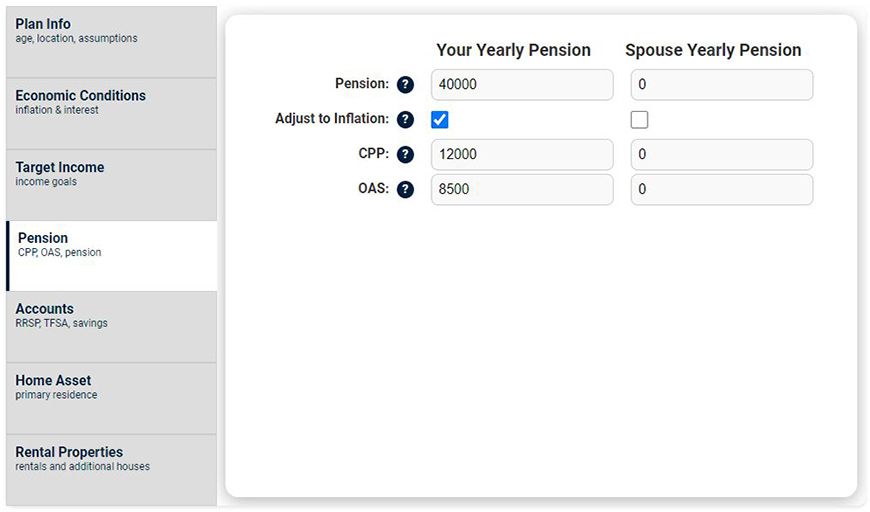The height and width of the screenshot is (512, 870).
Task: Uncheck your pension Adjust to Inflation checkbox
Action: [440, 120]
